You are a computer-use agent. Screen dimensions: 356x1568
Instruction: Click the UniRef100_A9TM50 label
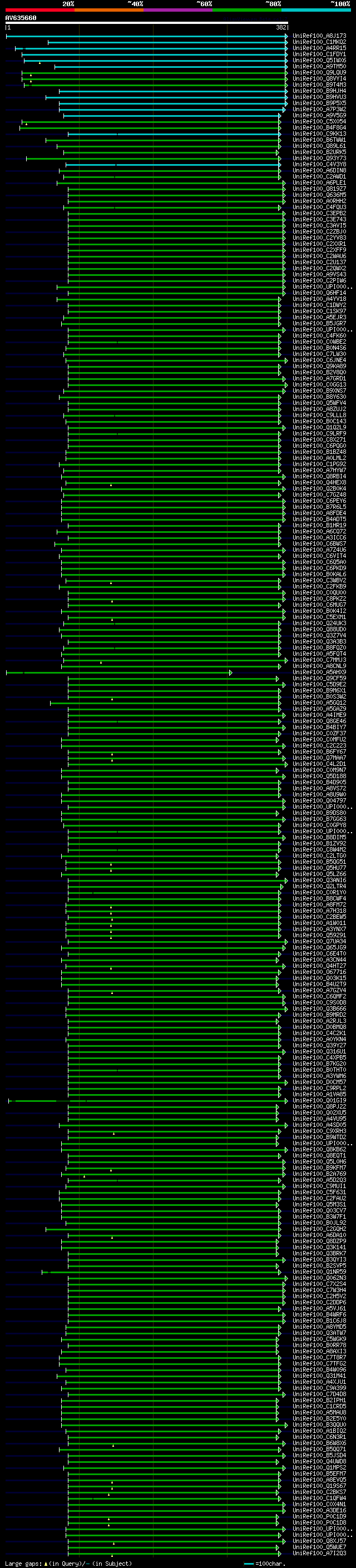tap(319, 66)
